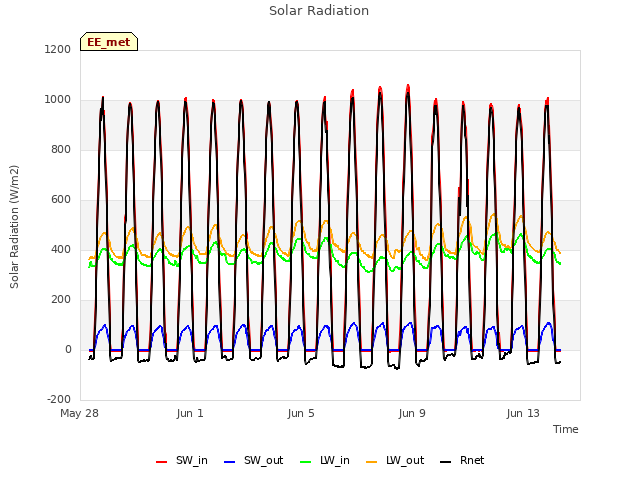Click the Solar Radiation chart title
Viewport: 640px width, 480px height.
319,11
